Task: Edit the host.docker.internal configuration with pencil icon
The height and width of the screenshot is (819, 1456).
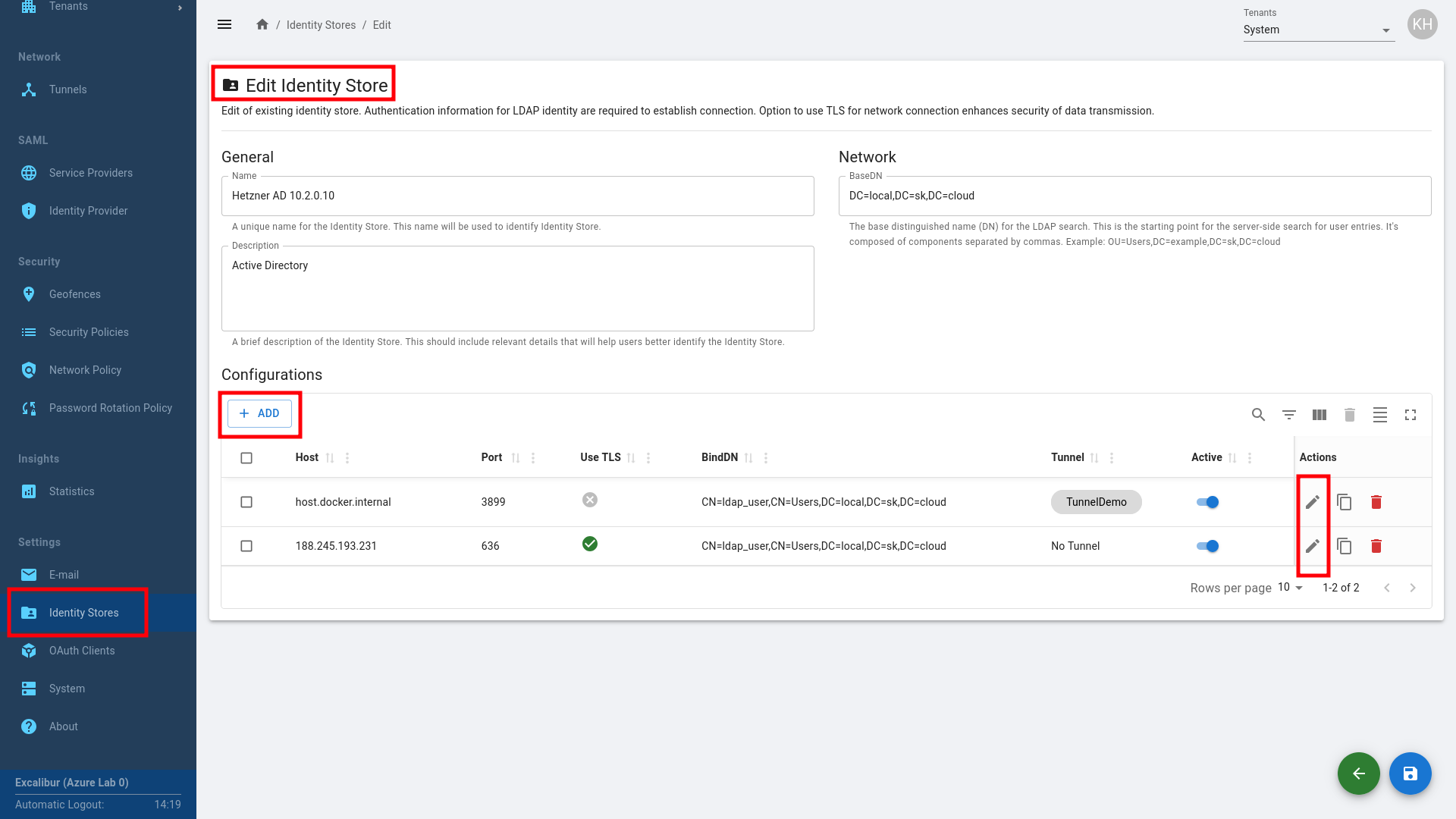Action: coord(1313,502)
